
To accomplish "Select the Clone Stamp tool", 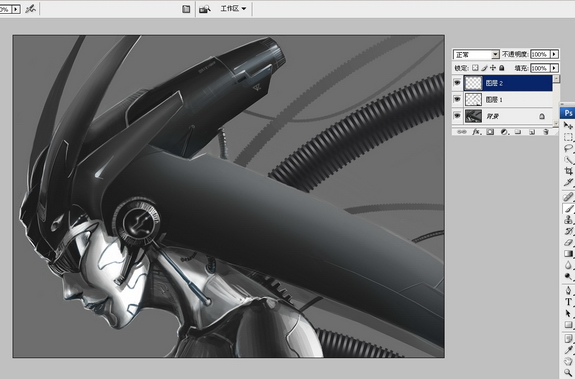I will coord(568,220).
